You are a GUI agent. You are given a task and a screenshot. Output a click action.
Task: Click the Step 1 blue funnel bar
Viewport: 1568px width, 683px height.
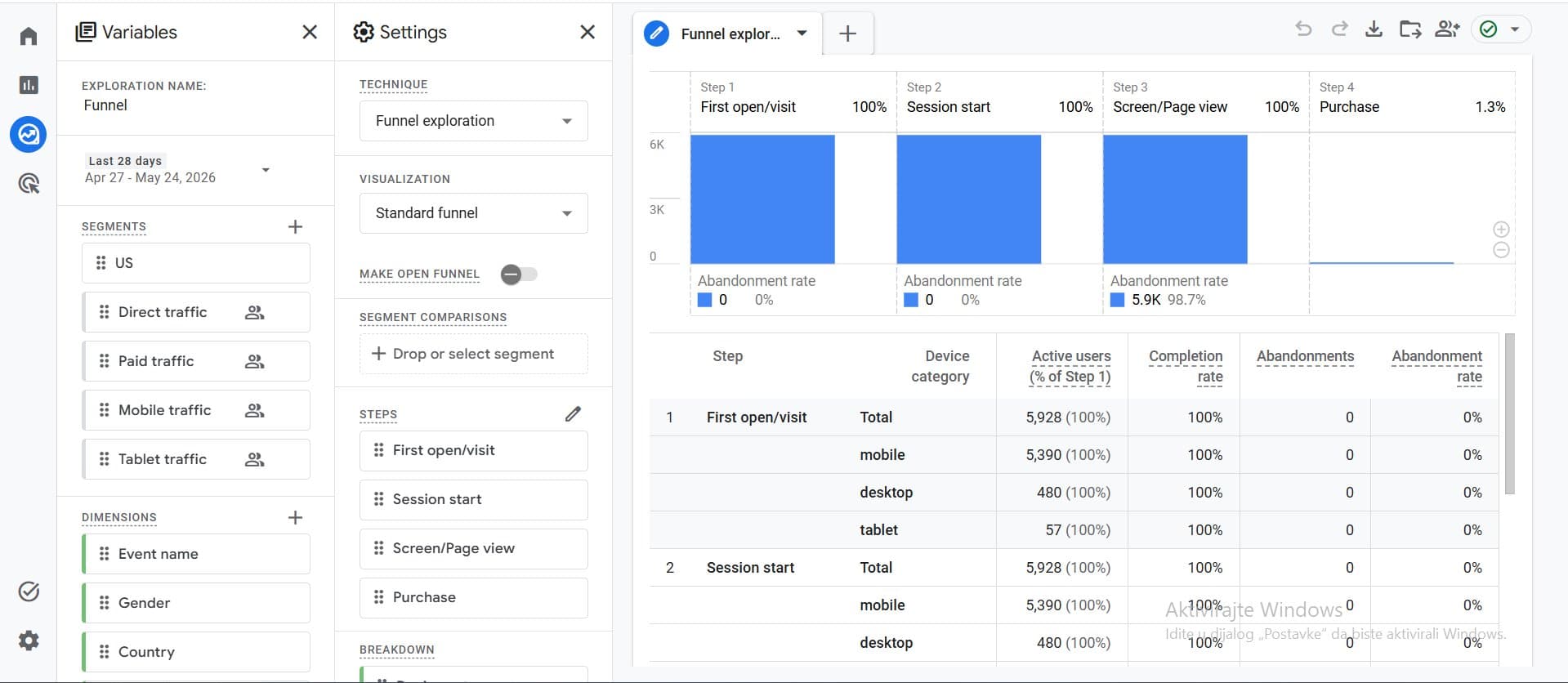point(762,199)
